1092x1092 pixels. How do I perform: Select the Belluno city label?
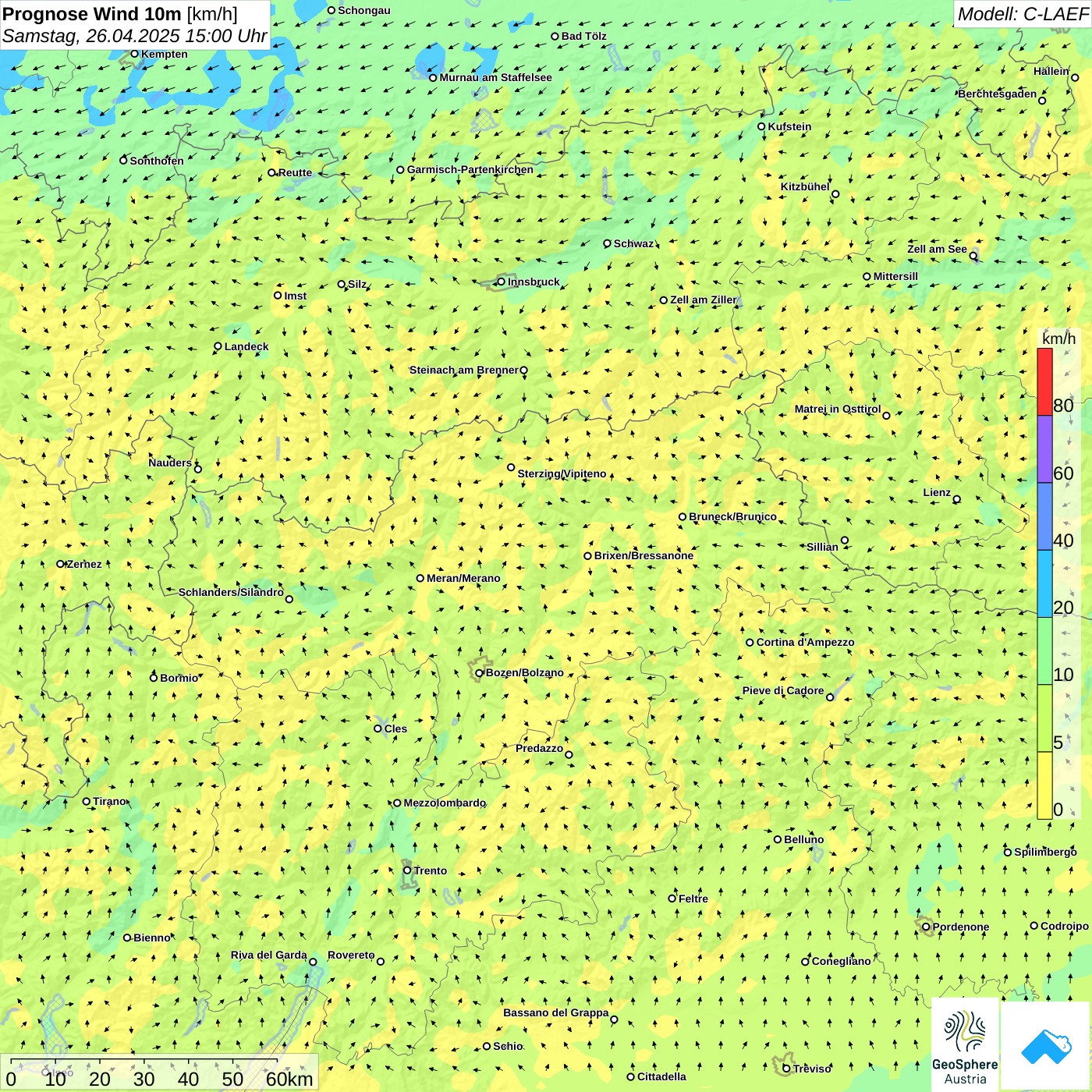coord(803,839)
